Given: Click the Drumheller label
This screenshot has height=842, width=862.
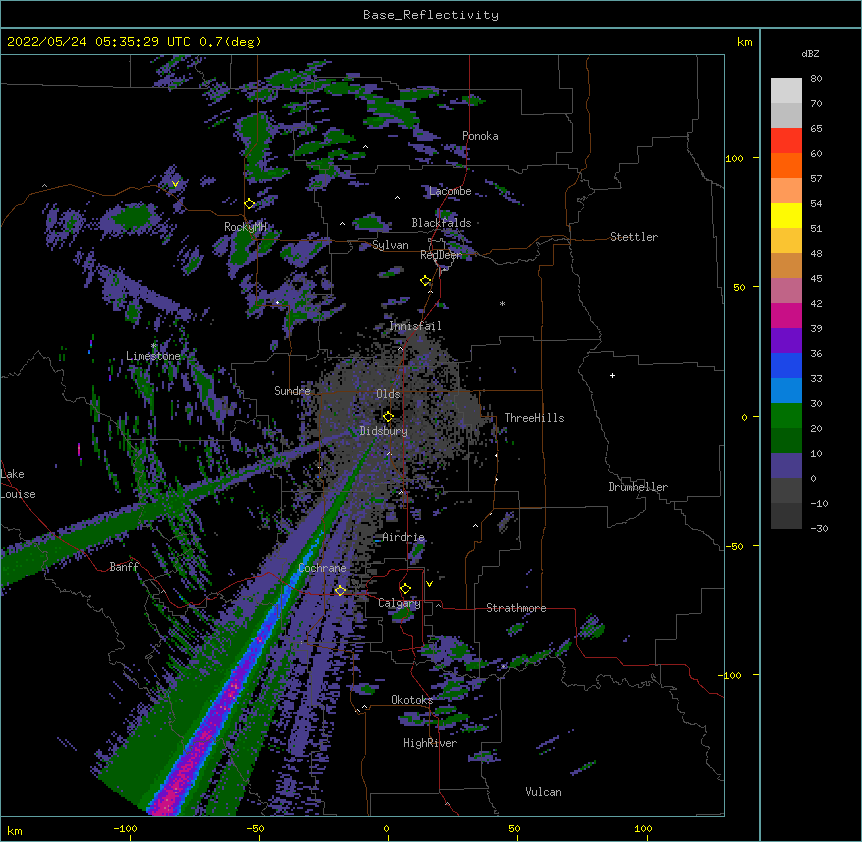Looking at the screenshot, I should (638, 487).
